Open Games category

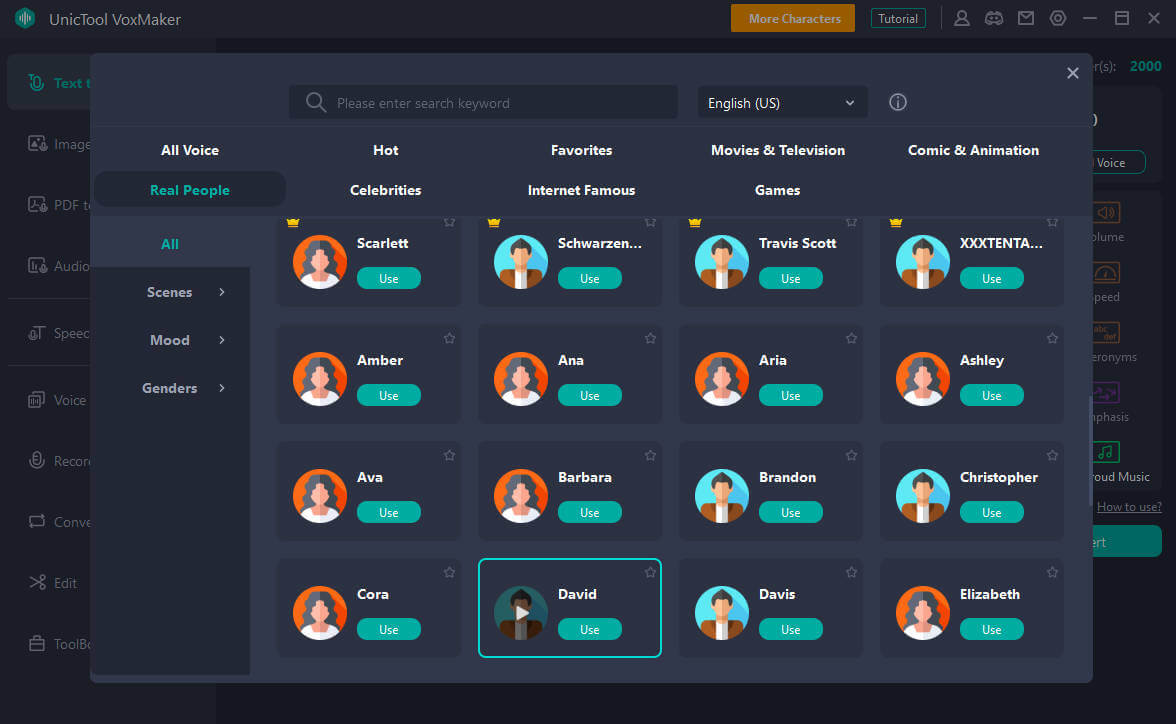[777, 190]
